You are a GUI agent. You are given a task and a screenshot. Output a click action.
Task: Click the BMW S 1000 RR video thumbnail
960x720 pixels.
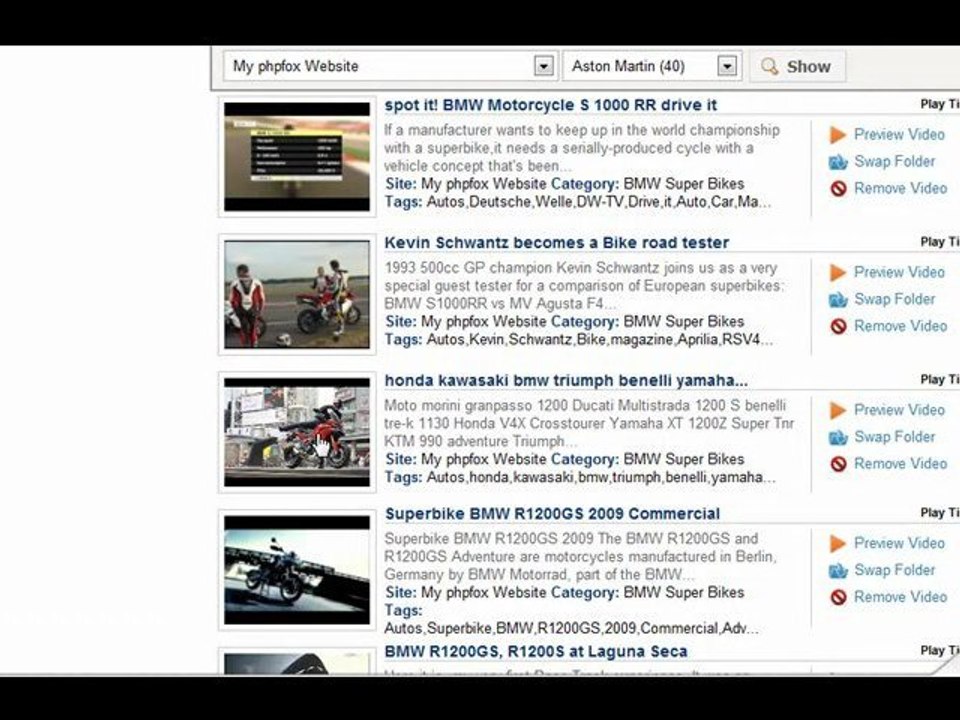297,157
